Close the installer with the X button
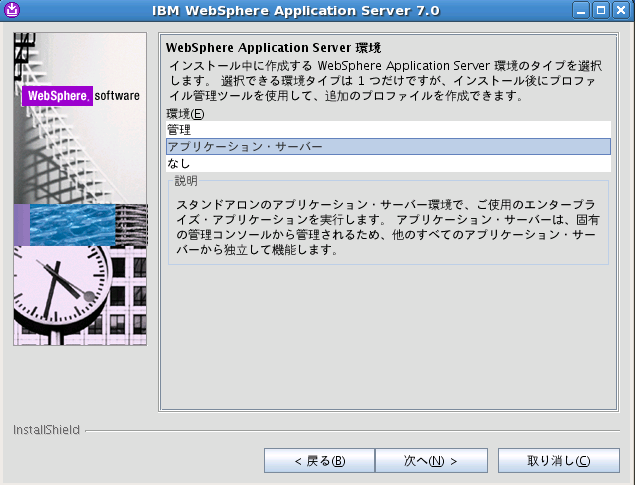Image resolution: width=635 pixels, height=485 pixels. click(x=621, y=11)
